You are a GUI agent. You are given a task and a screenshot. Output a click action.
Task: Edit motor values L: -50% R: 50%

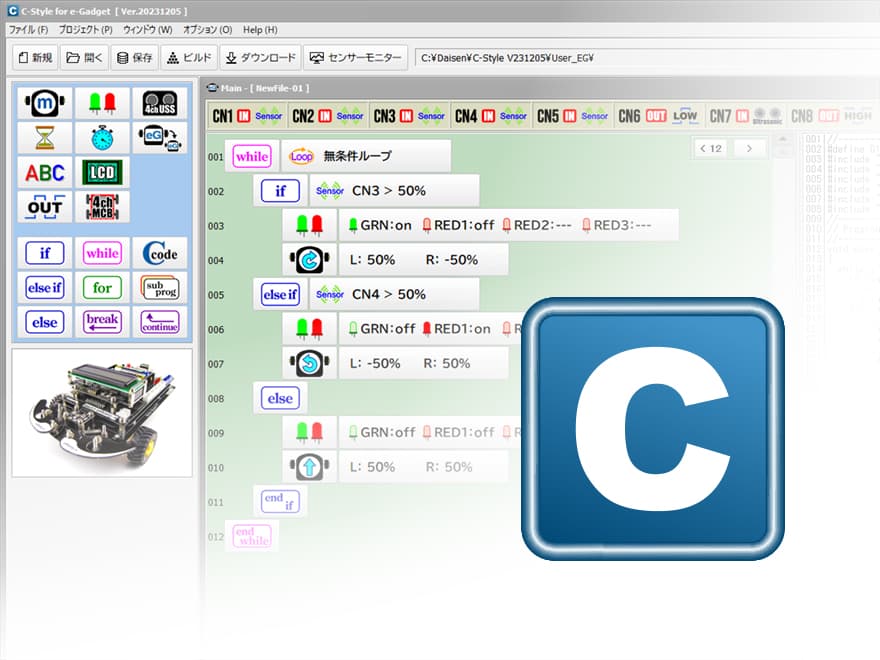424,363
